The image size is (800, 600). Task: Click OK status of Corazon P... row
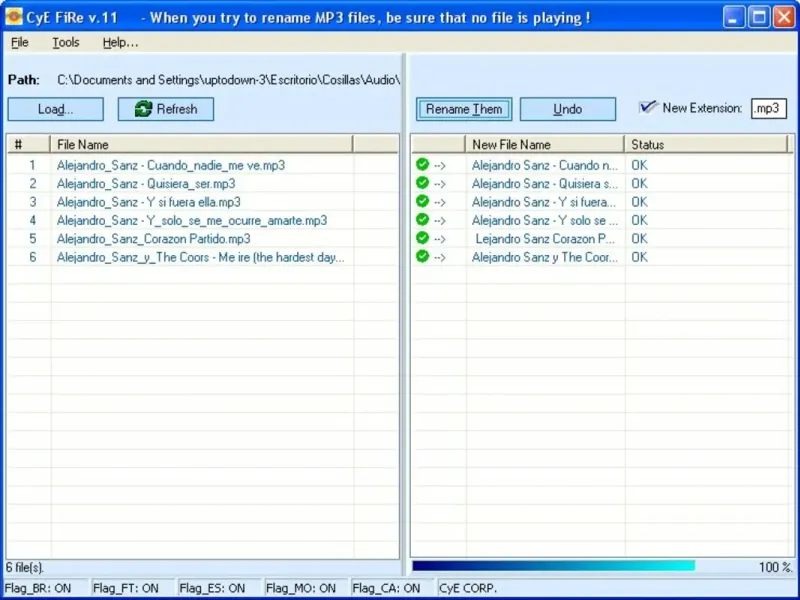pyautogui.click(x=639, y=239)
